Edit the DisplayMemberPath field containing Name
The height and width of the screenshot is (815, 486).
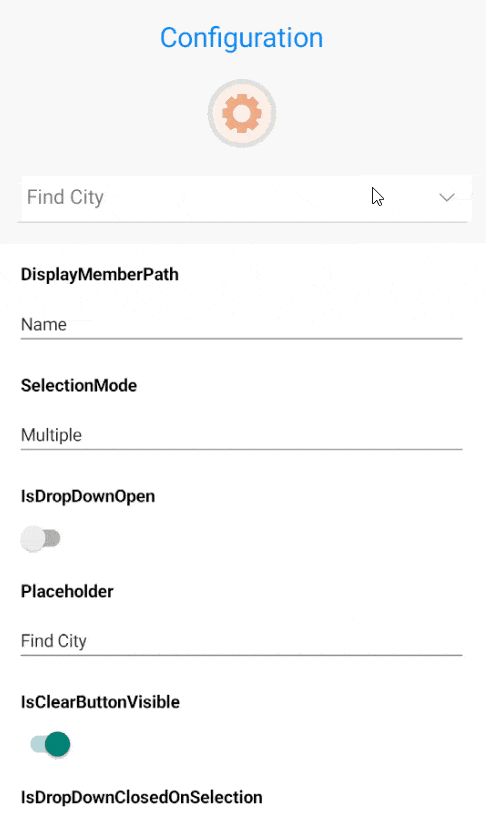point(242,325)
